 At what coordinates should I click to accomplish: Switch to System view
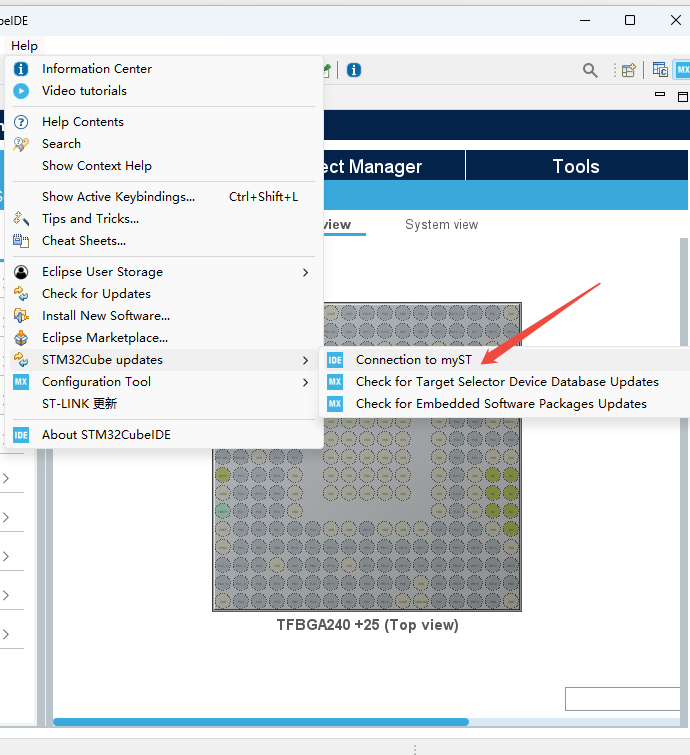(442, 224)
